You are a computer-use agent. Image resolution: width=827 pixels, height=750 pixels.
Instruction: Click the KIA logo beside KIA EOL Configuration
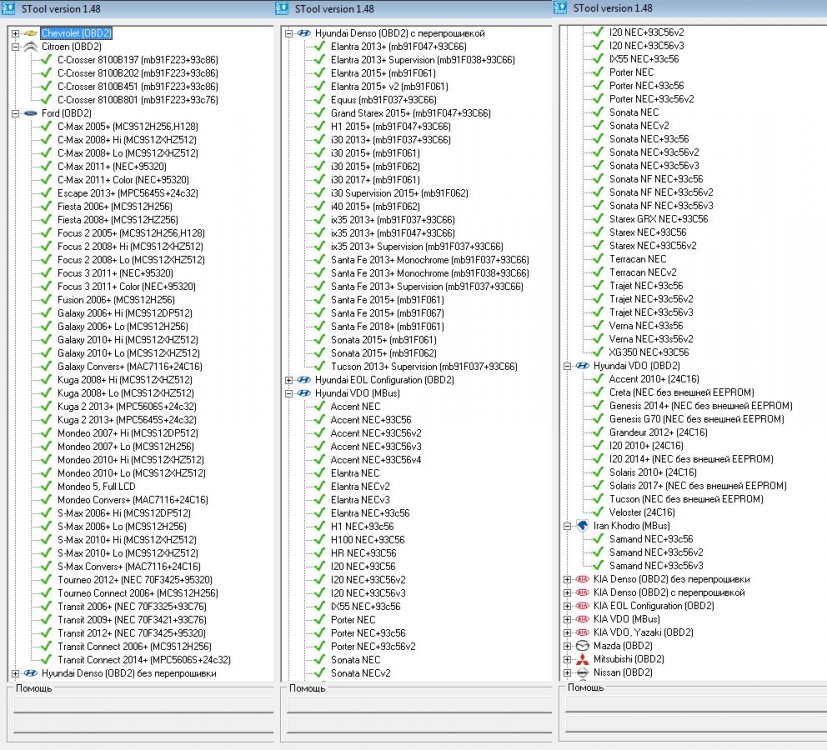tap(582, 605)
